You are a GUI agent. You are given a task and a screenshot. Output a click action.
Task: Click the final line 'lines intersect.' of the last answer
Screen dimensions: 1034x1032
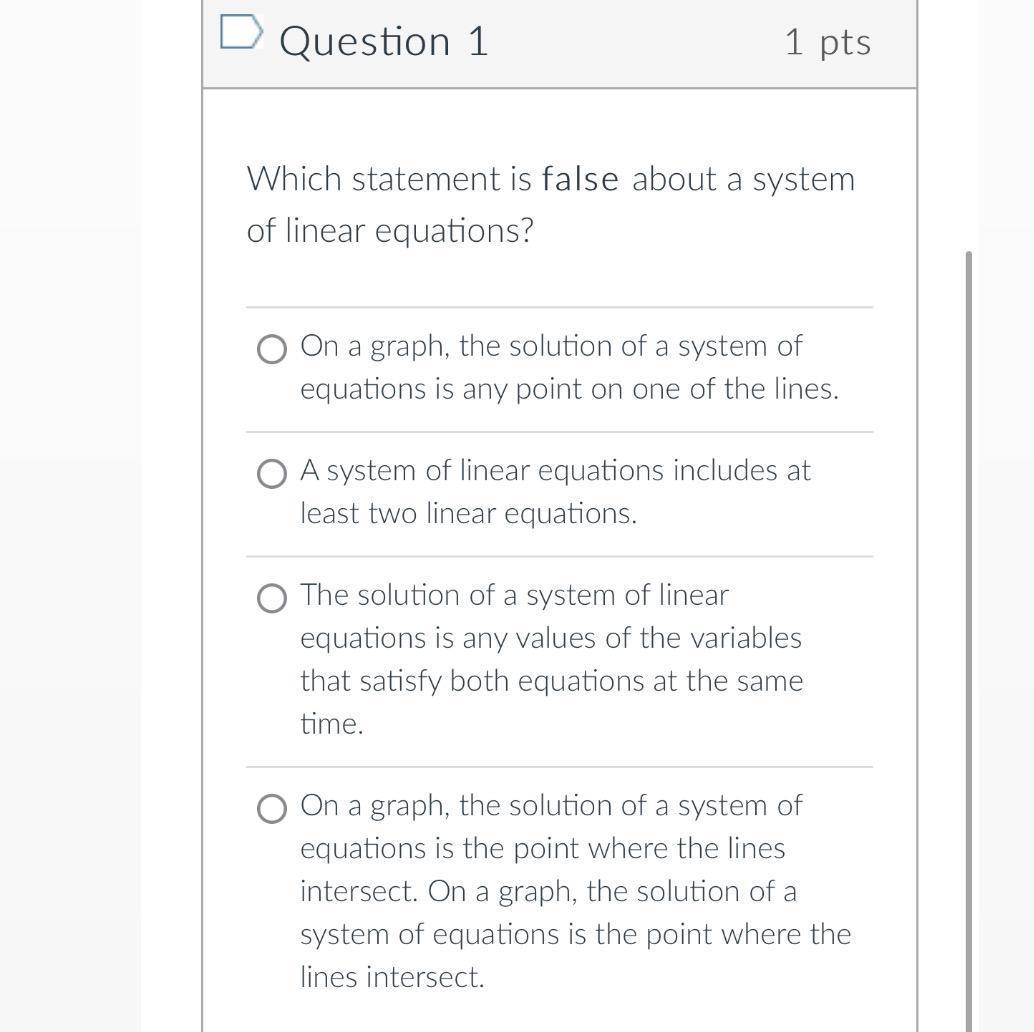(x=392, y=977)
